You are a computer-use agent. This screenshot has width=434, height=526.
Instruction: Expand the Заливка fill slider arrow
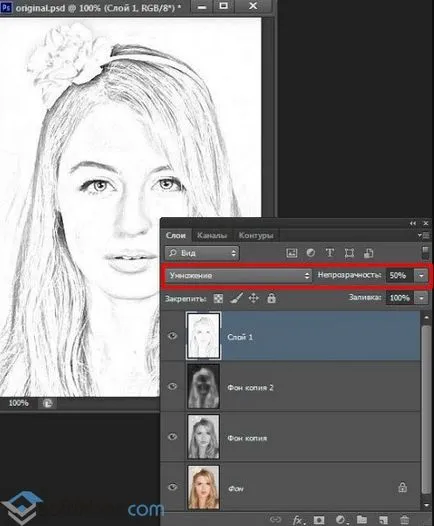tap(421, 298)
